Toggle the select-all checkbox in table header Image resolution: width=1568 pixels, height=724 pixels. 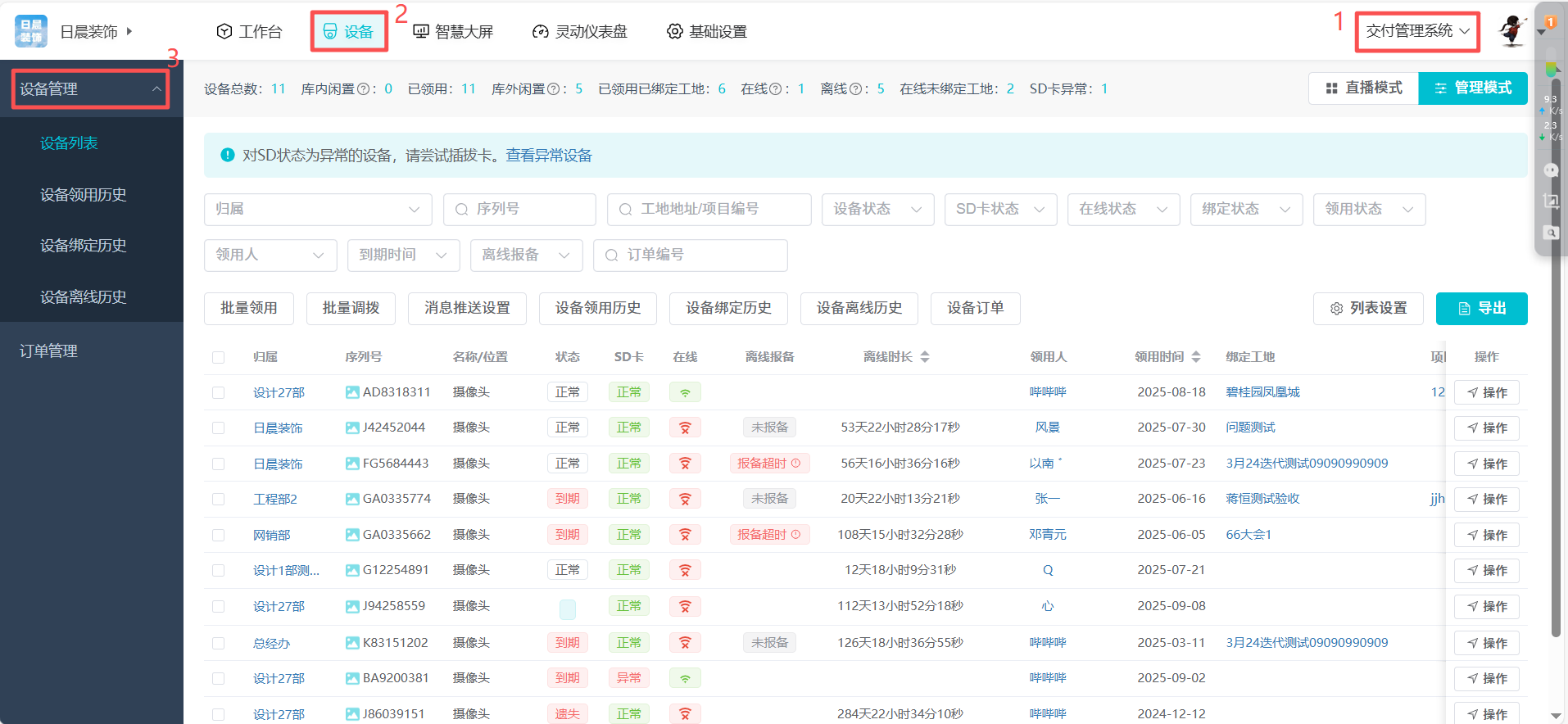point(218,357)
